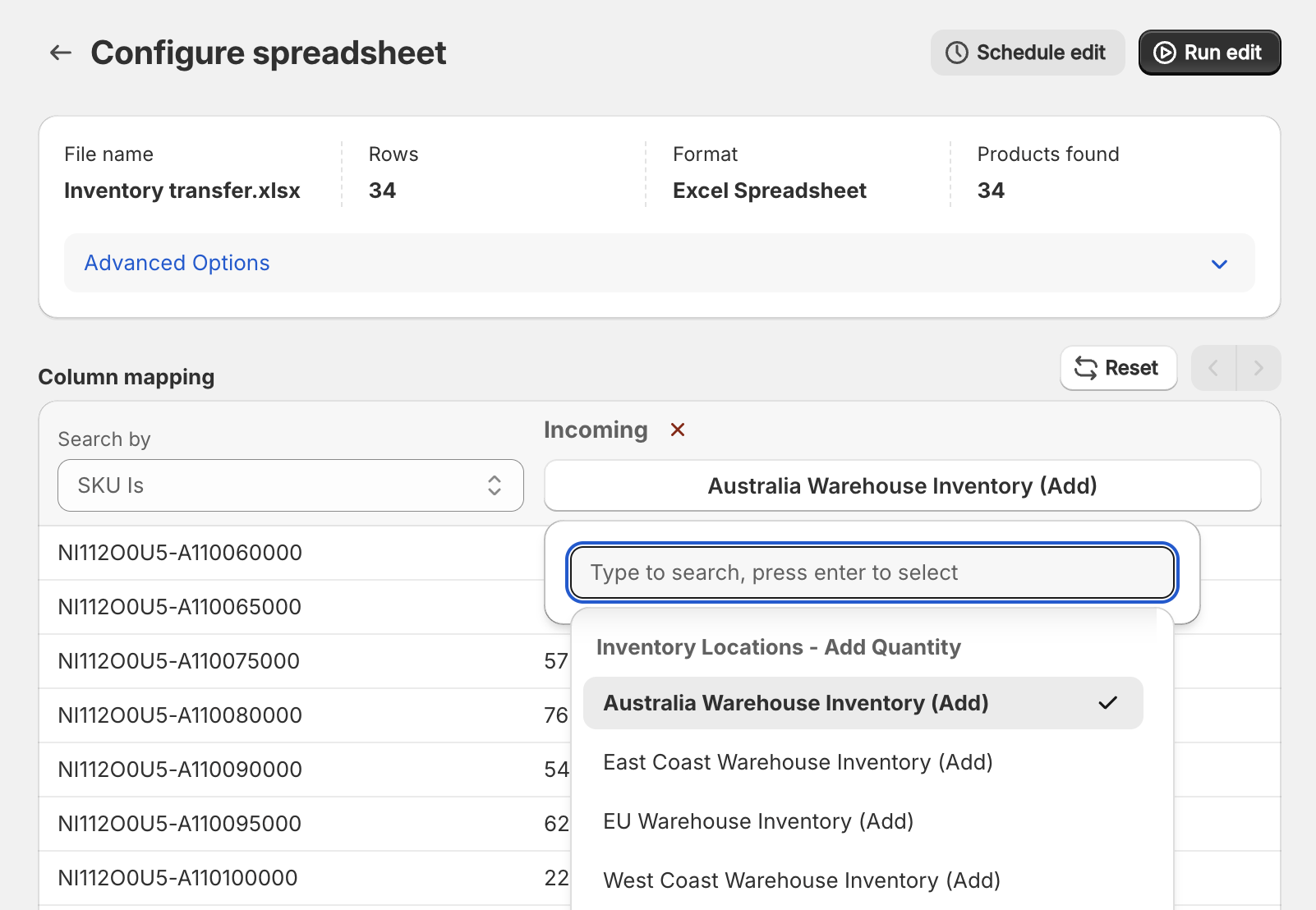Go to previous columns page arrow
Viewport: 1316px width, 910px height.
point(1213,368)
